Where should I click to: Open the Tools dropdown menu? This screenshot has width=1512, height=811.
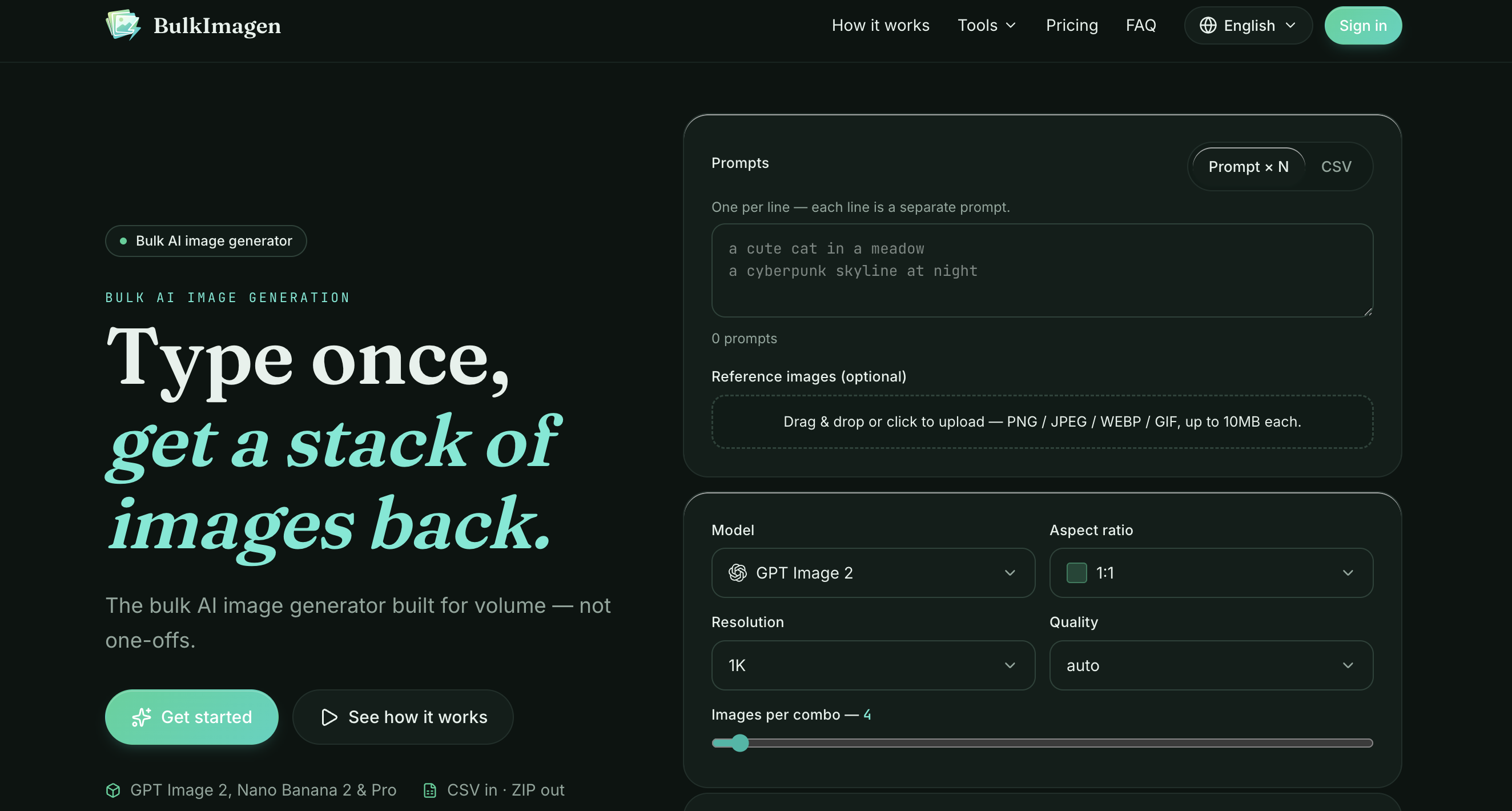[x=987, y=25]
